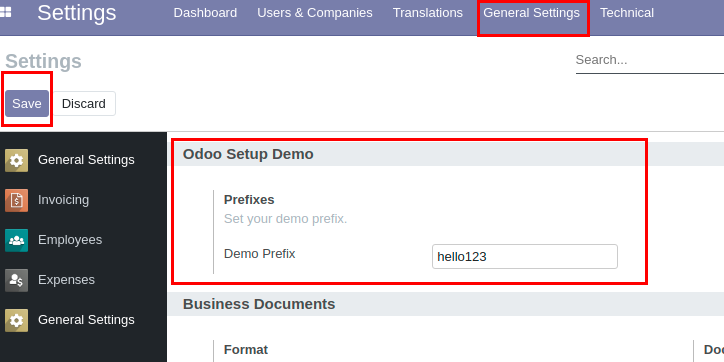The image size is (724, 362).
Task: Click the gray Expenses icon
Action: click(x=17, y=280)
